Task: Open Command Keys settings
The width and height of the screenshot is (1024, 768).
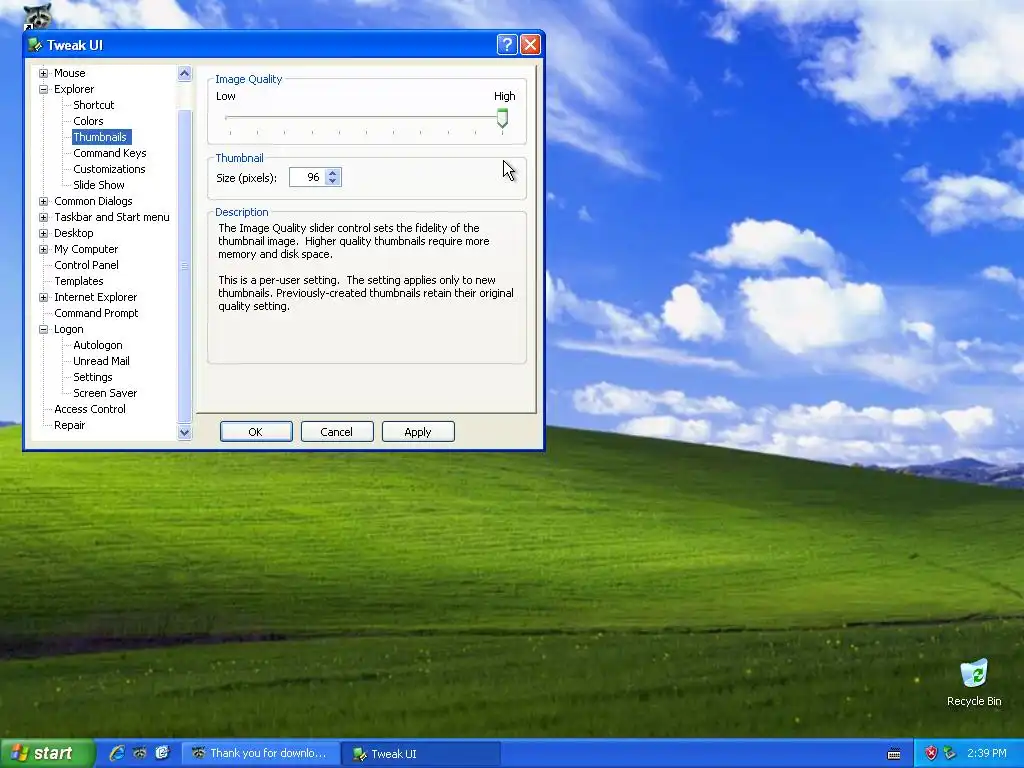Action: coord(110,153)
